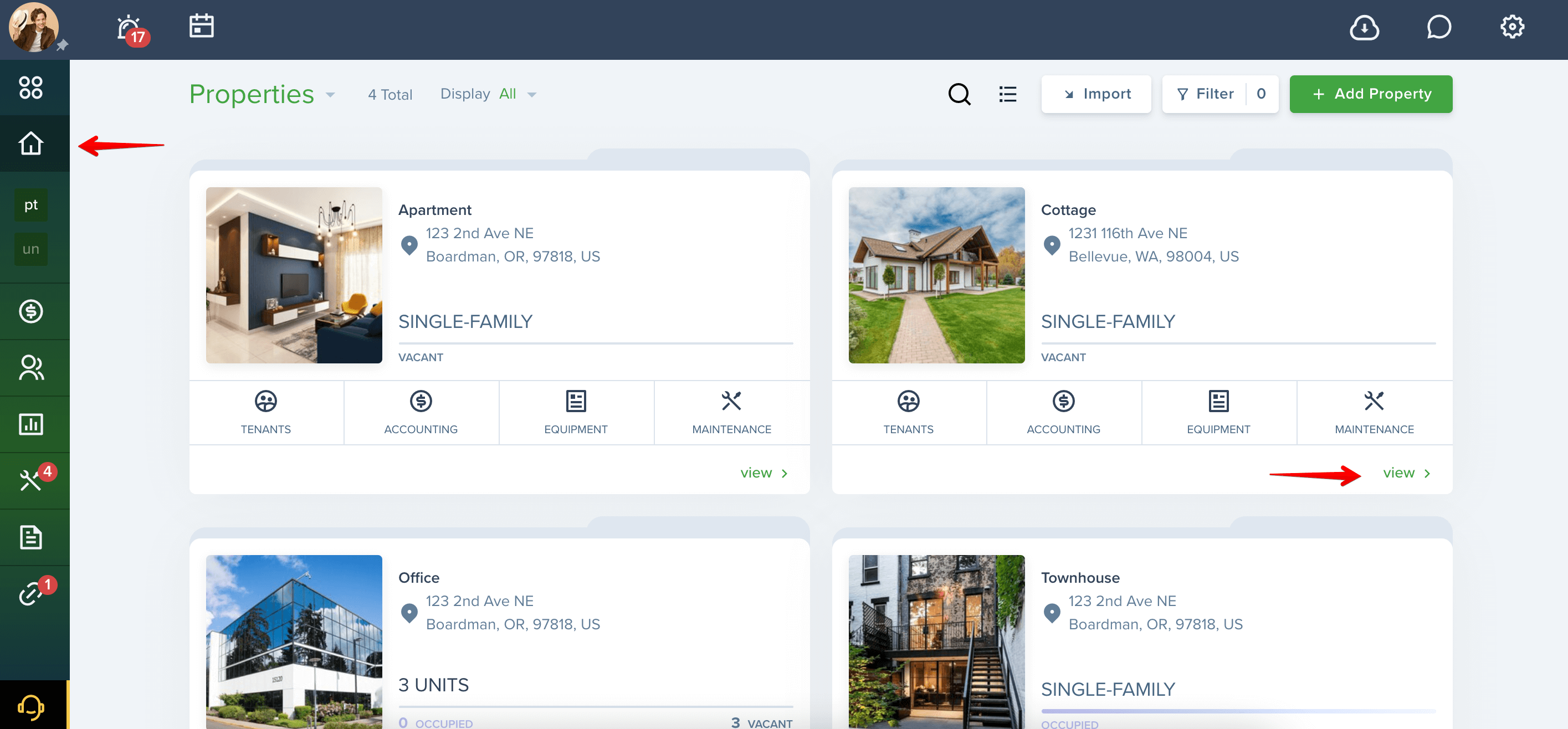Screen dimensions: 1568x729
Task: Open Accounting for the Cottage property
Action: tap(1063, 413)
